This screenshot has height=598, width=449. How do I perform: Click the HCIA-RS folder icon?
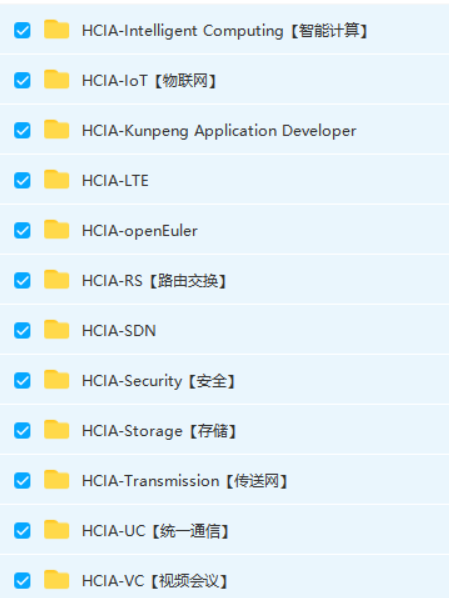coord(56,280)
